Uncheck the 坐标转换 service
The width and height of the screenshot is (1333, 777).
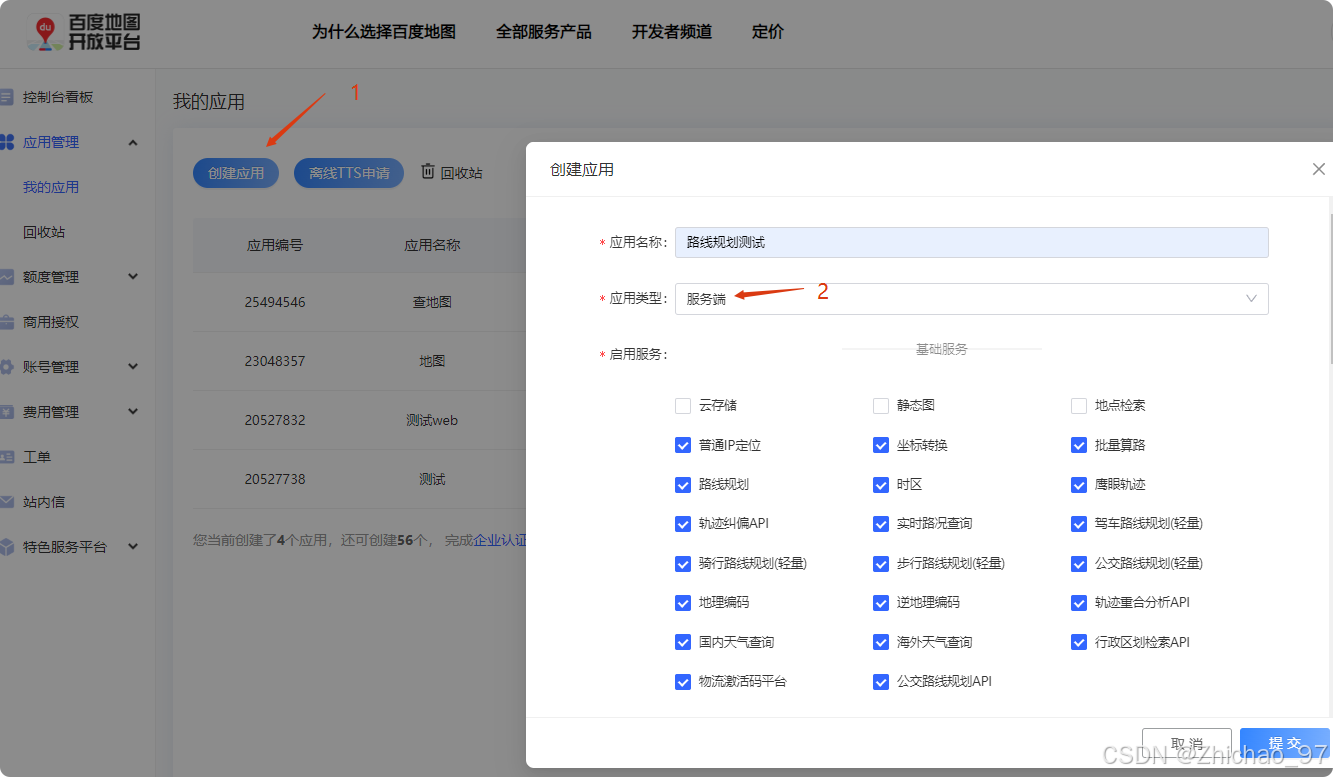pos(881,445)
